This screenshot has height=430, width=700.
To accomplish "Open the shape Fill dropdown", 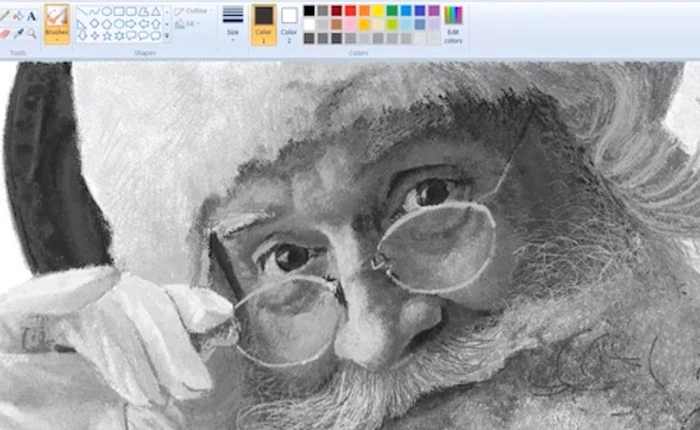I will tap(188, 24).
